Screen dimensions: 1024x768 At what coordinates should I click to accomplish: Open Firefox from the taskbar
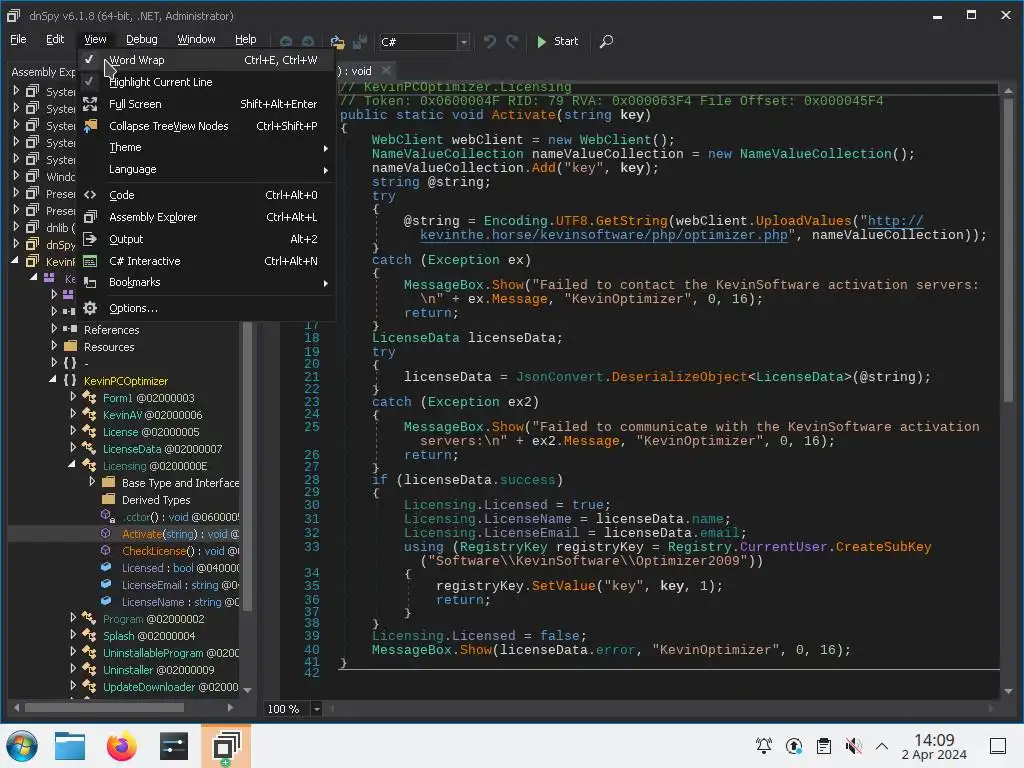(x=121, y=746)
